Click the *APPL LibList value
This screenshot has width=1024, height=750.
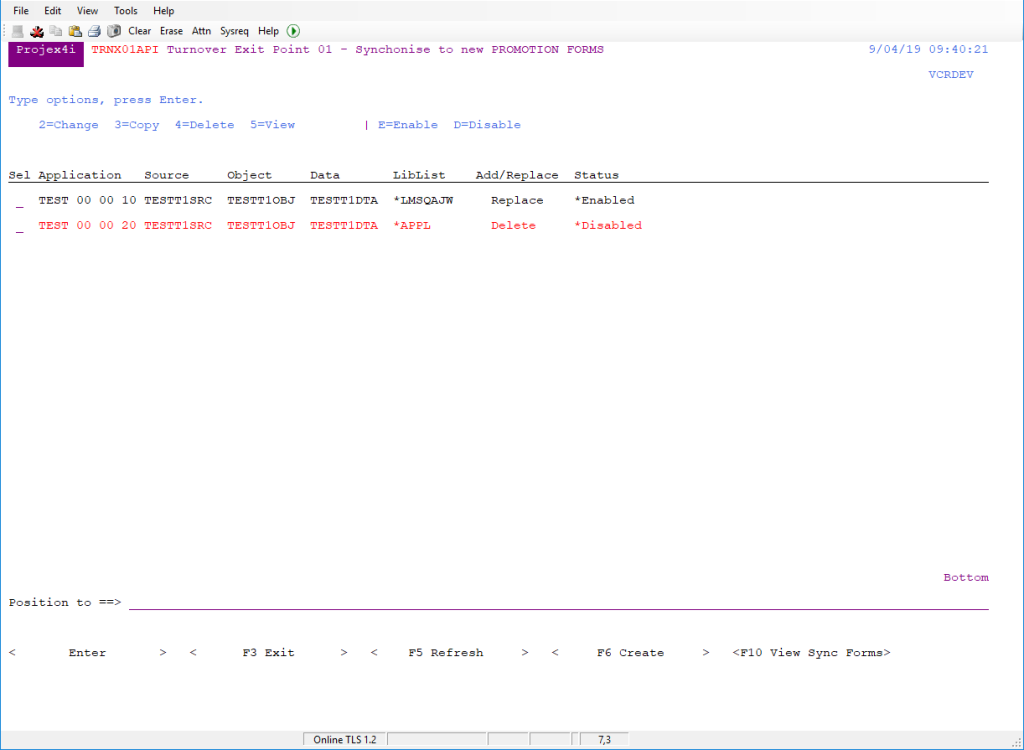(412, 225)
